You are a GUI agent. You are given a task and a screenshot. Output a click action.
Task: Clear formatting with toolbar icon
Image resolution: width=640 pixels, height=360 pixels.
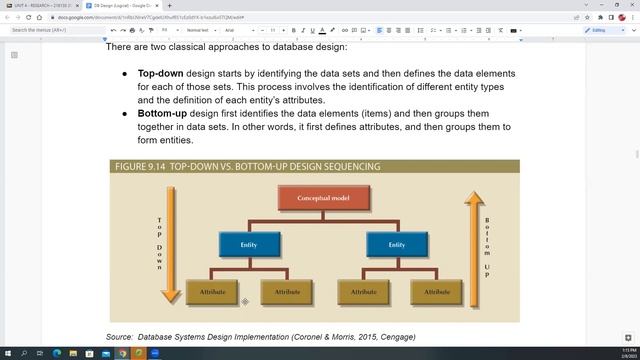[x=501, y=30]
